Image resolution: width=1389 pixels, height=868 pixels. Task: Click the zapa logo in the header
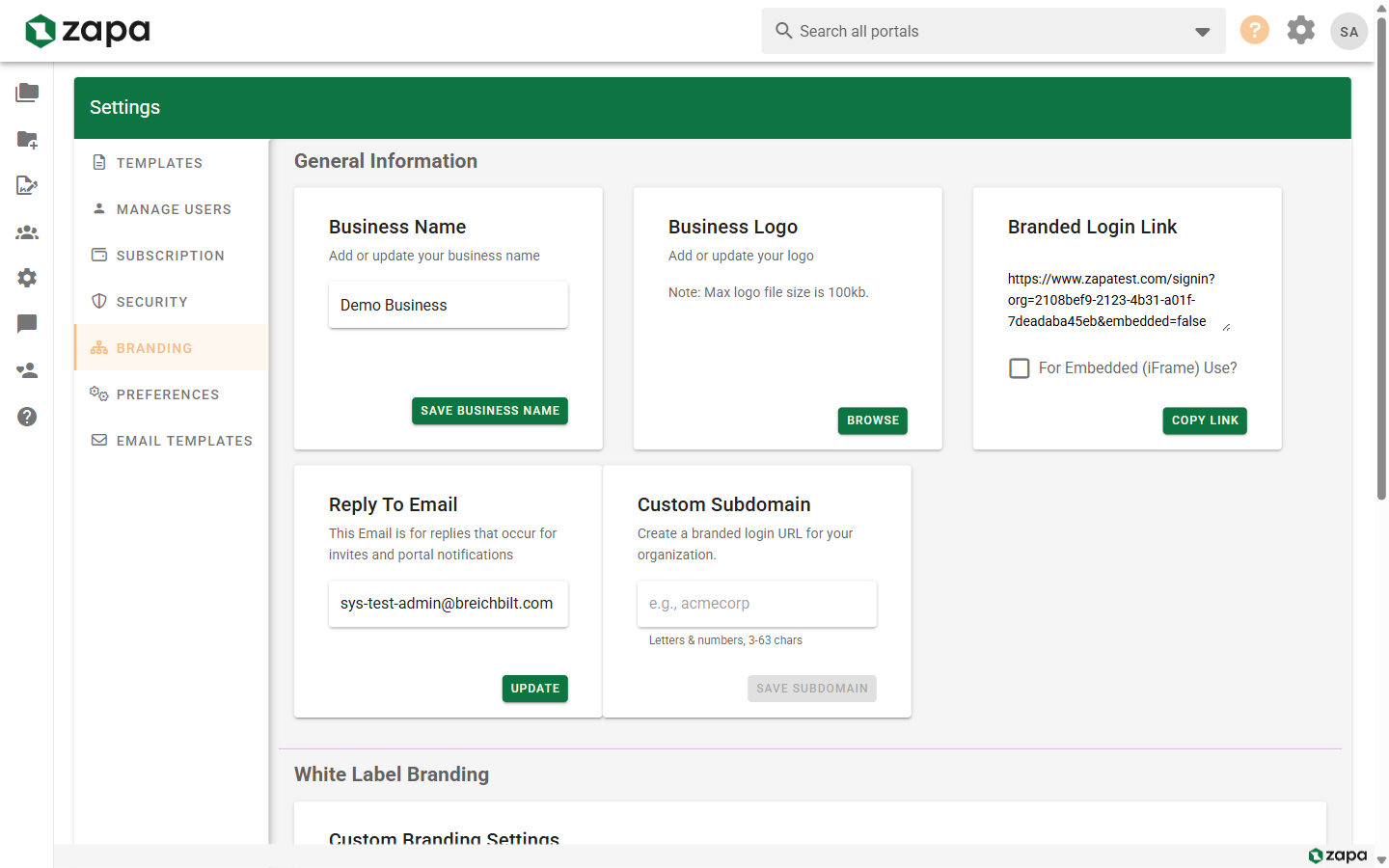coord(88,31)
